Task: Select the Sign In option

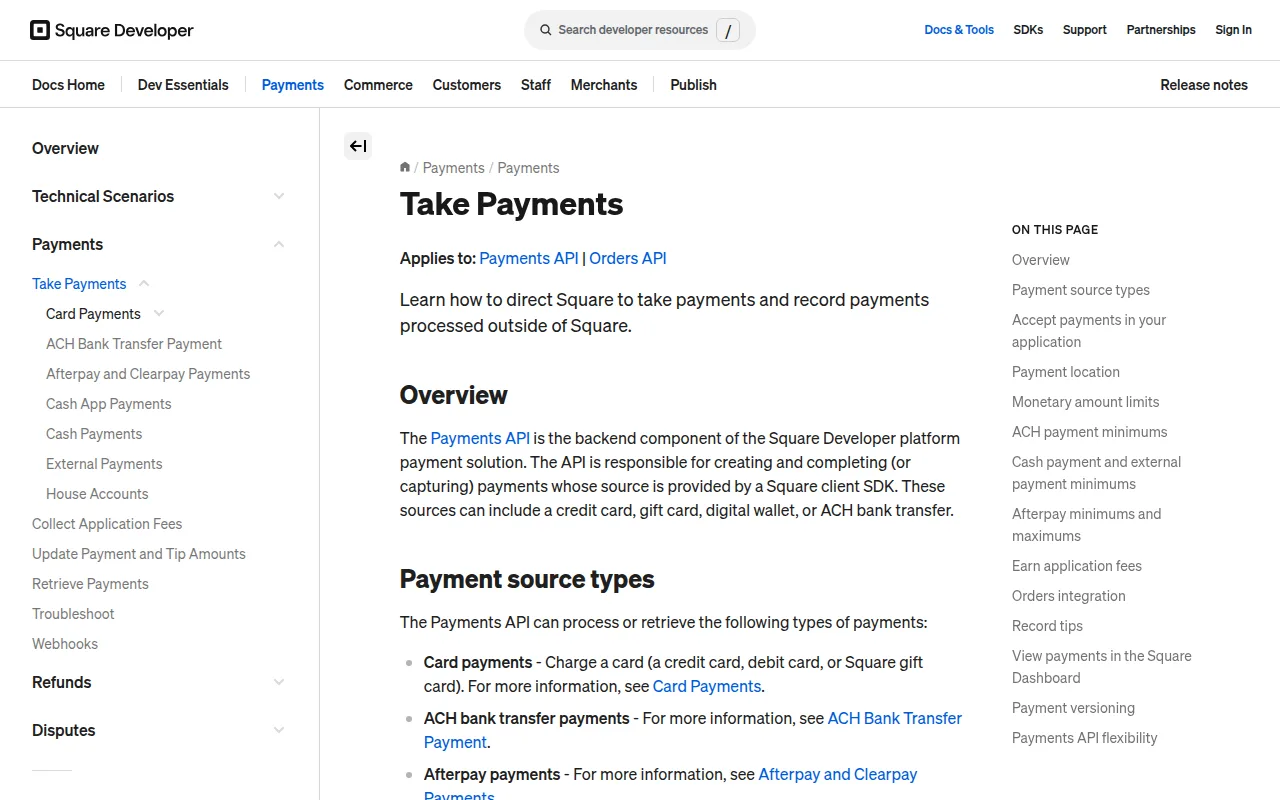Action: [1233, 30]
